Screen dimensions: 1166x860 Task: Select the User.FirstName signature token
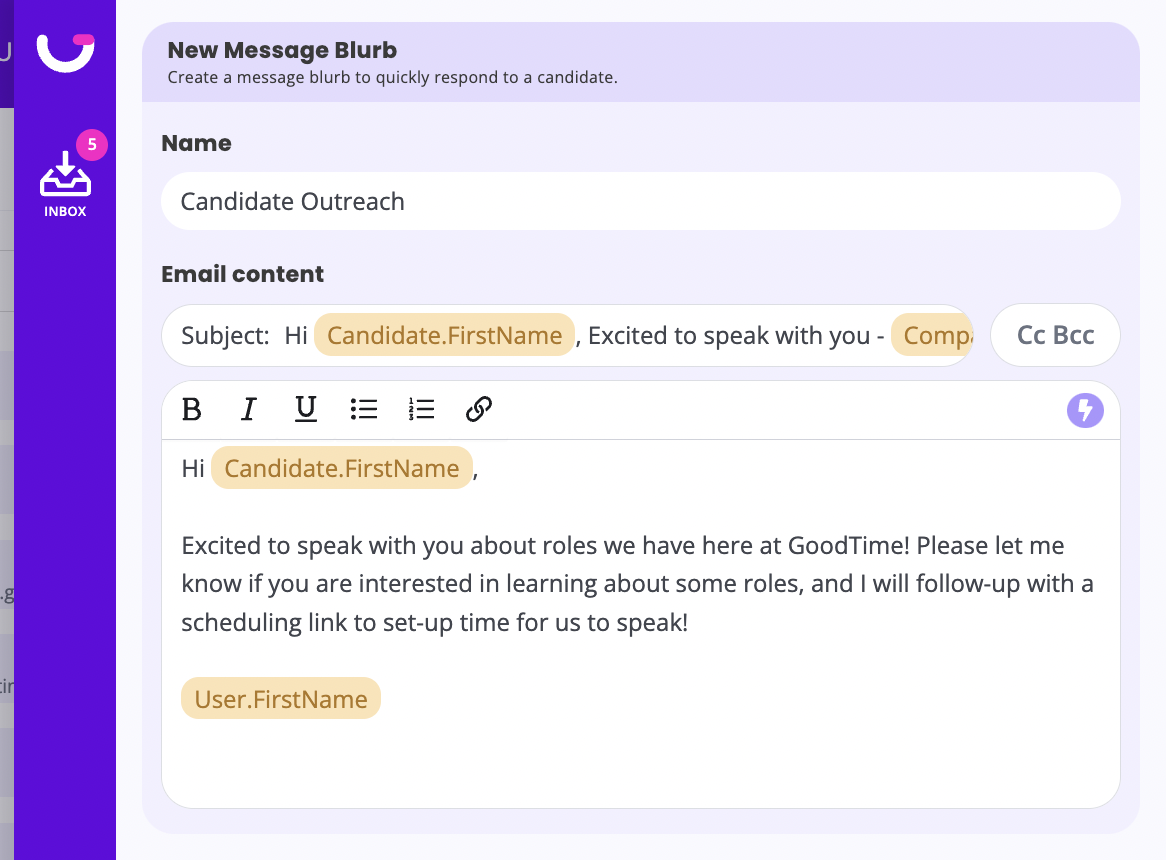click(x=281, y=699)
